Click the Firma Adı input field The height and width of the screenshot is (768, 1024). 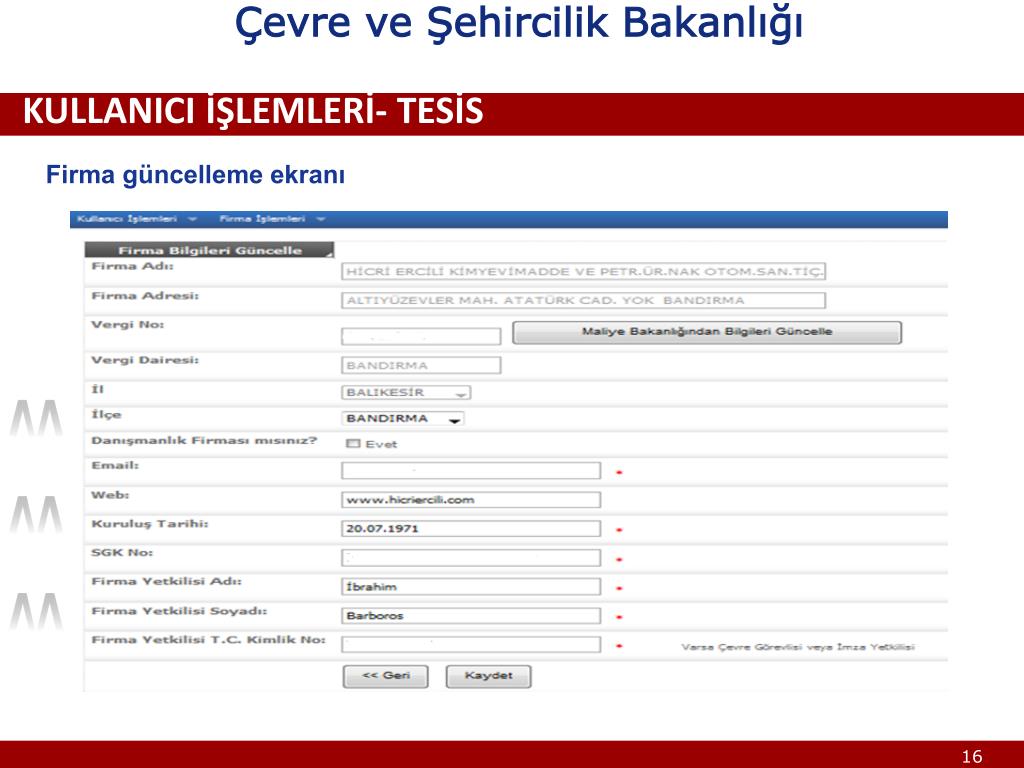(x=583, y=272)
